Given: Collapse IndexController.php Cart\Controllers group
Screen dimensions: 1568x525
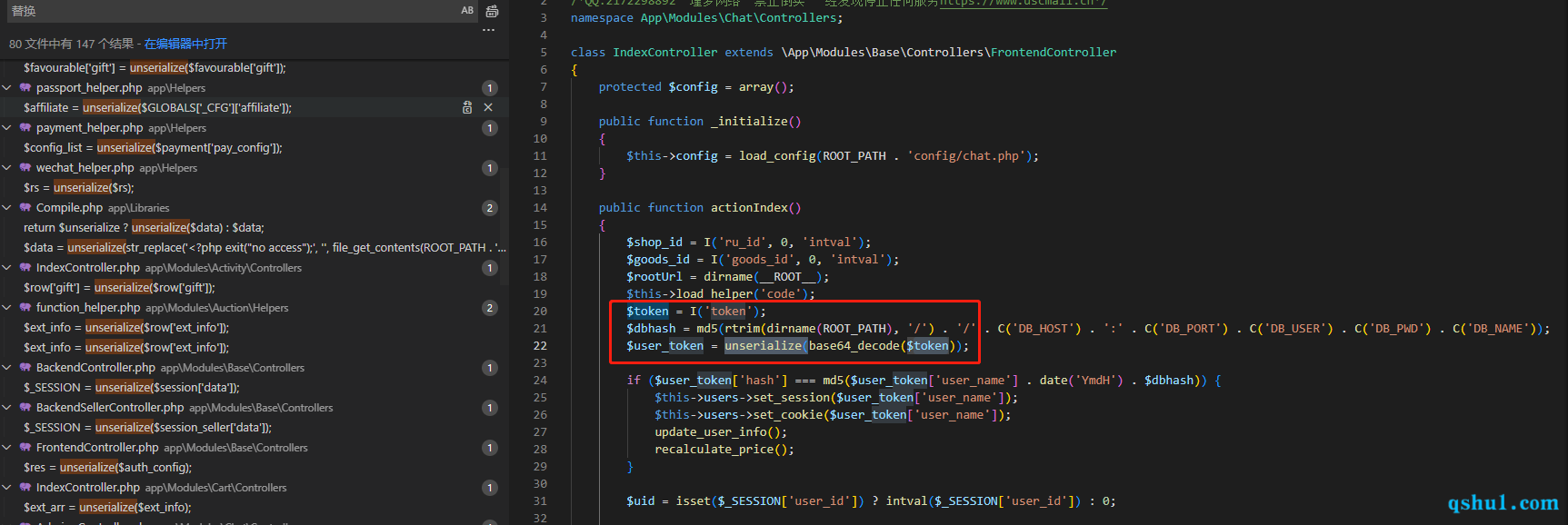Looking at the screenshot, I should [7, 487].
